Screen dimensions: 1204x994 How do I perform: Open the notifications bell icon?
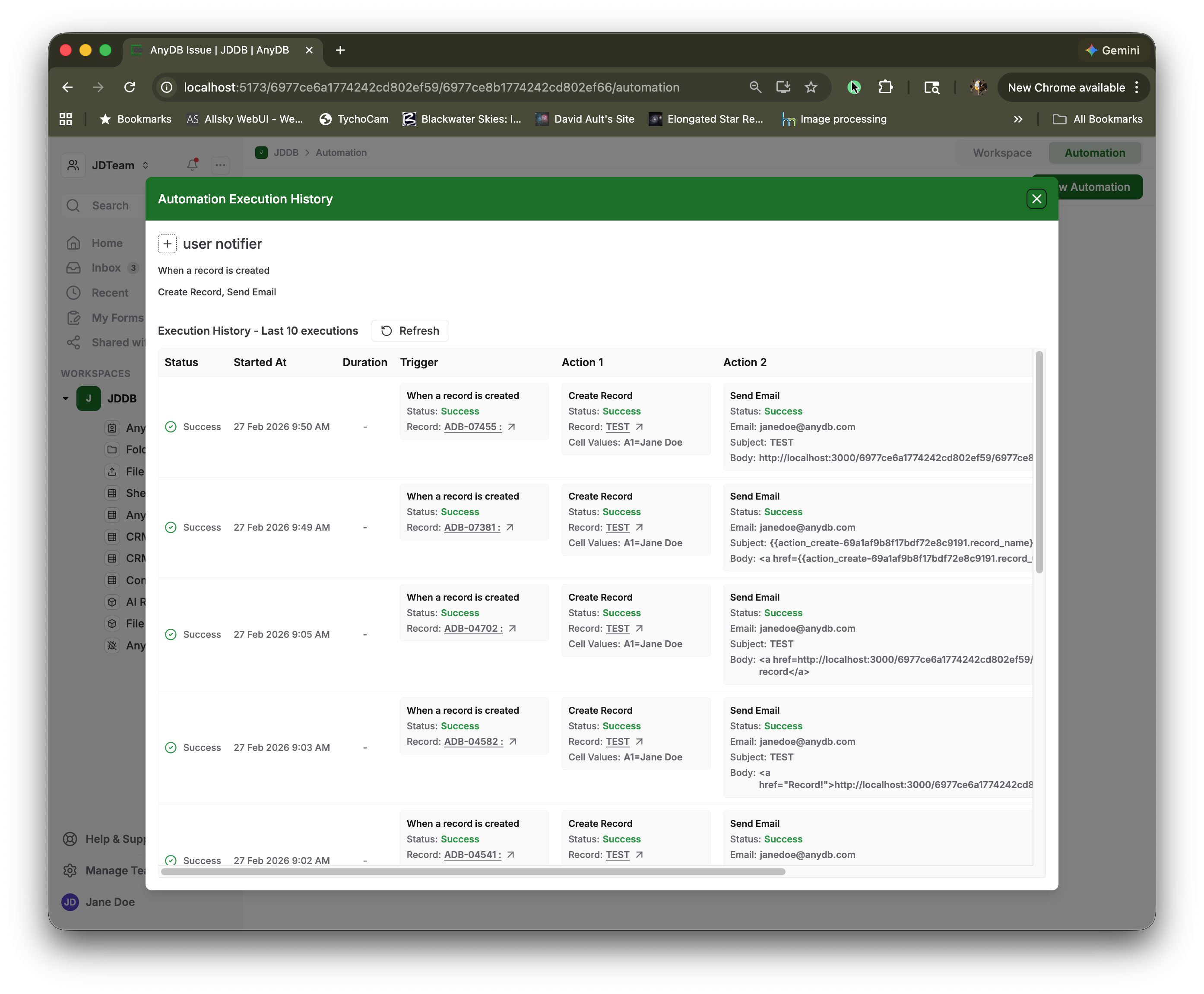[x=192, y=165]
